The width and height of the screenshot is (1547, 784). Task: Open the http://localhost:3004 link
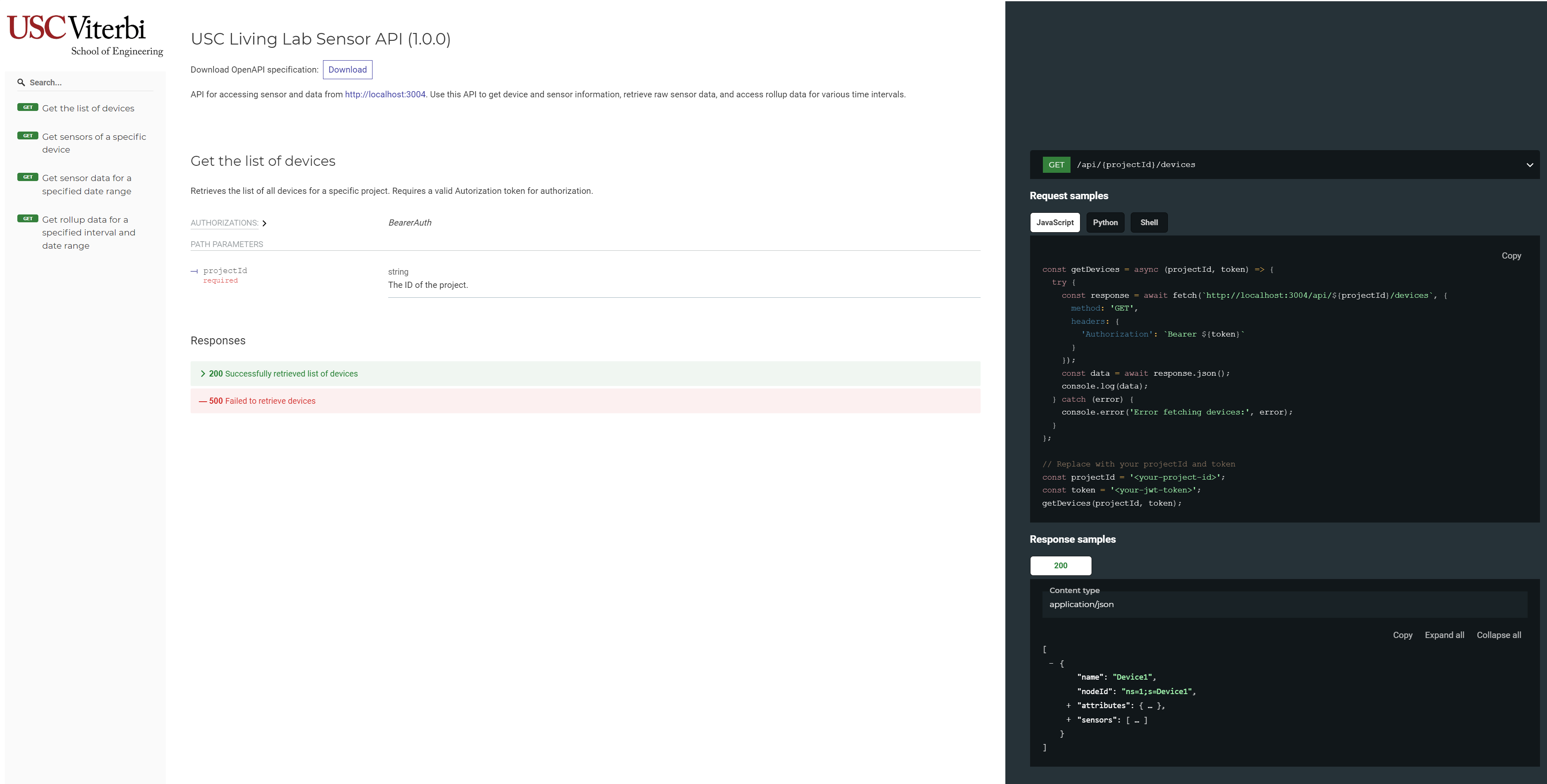(385, 94)
